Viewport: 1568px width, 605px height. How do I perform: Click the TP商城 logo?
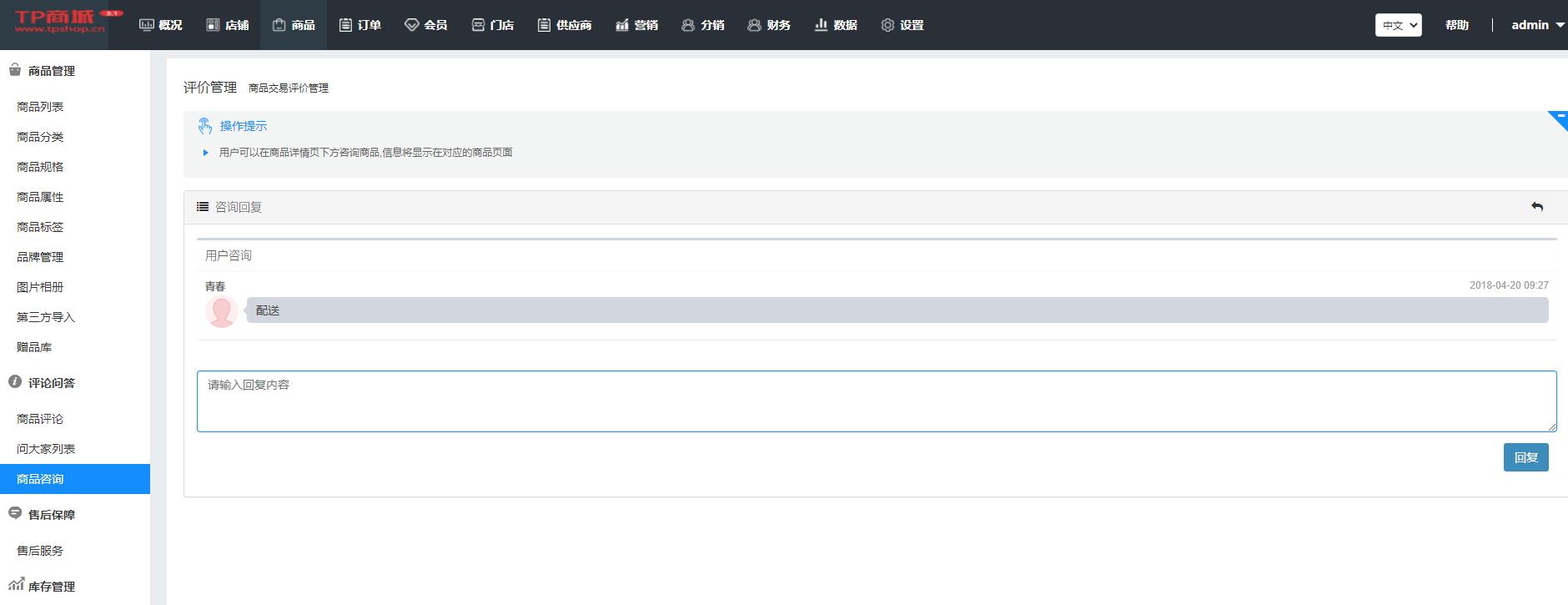click(x=60, y=23)
